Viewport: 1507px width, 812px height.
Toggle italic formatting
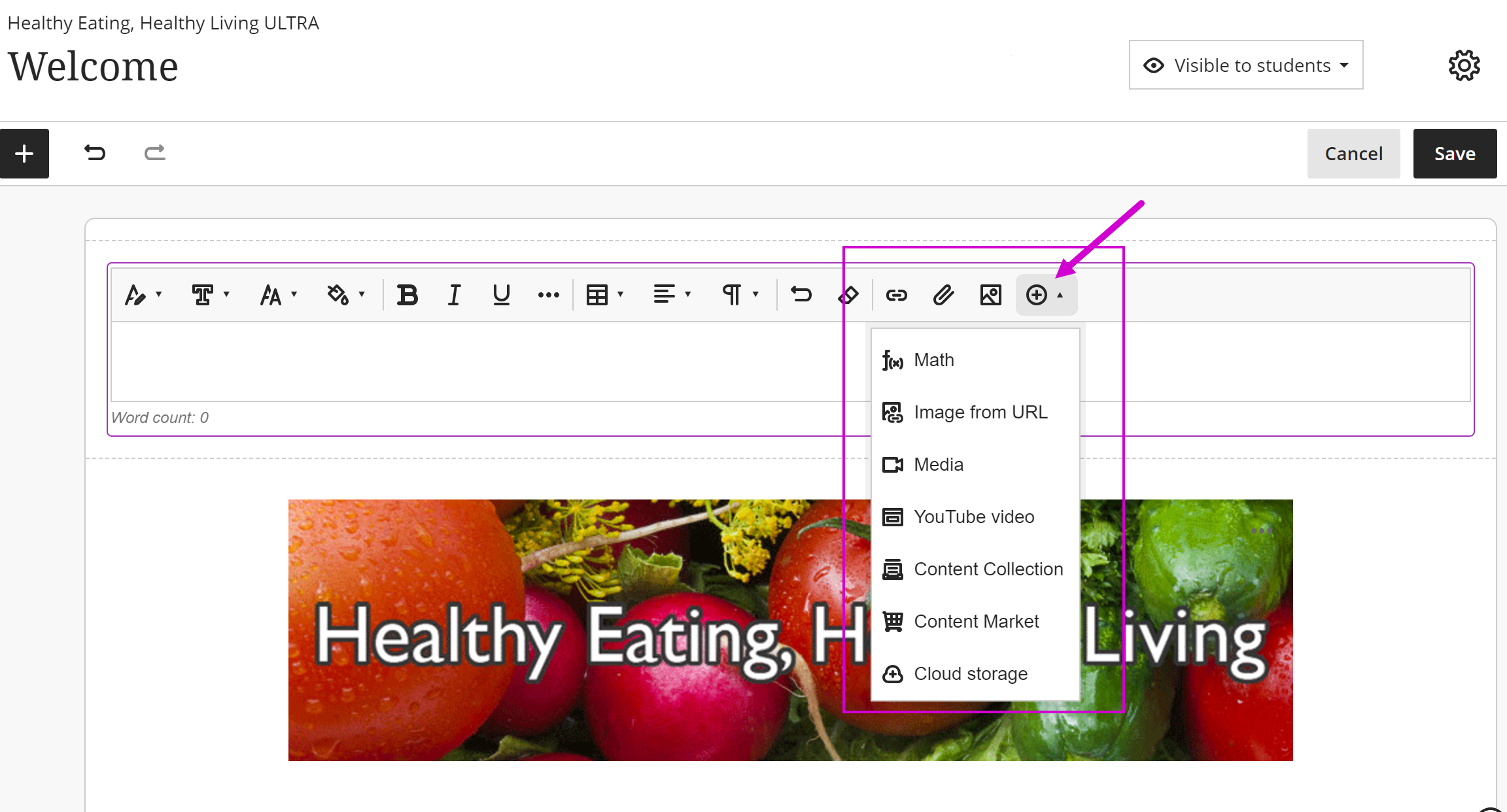coord(454,295)
